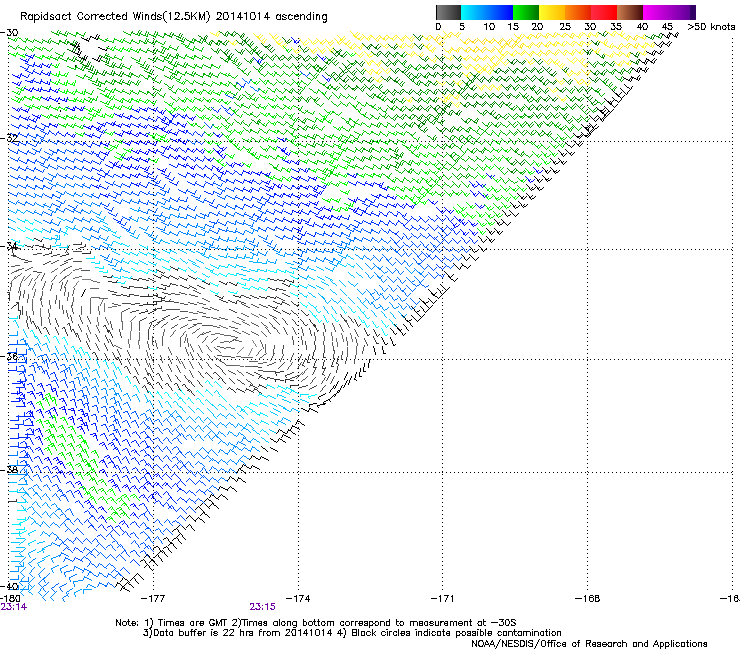The height and width of the screenshot is (650, 740).
Task: Click the latitude label '-30'
Action: click(x=9, y=33)
